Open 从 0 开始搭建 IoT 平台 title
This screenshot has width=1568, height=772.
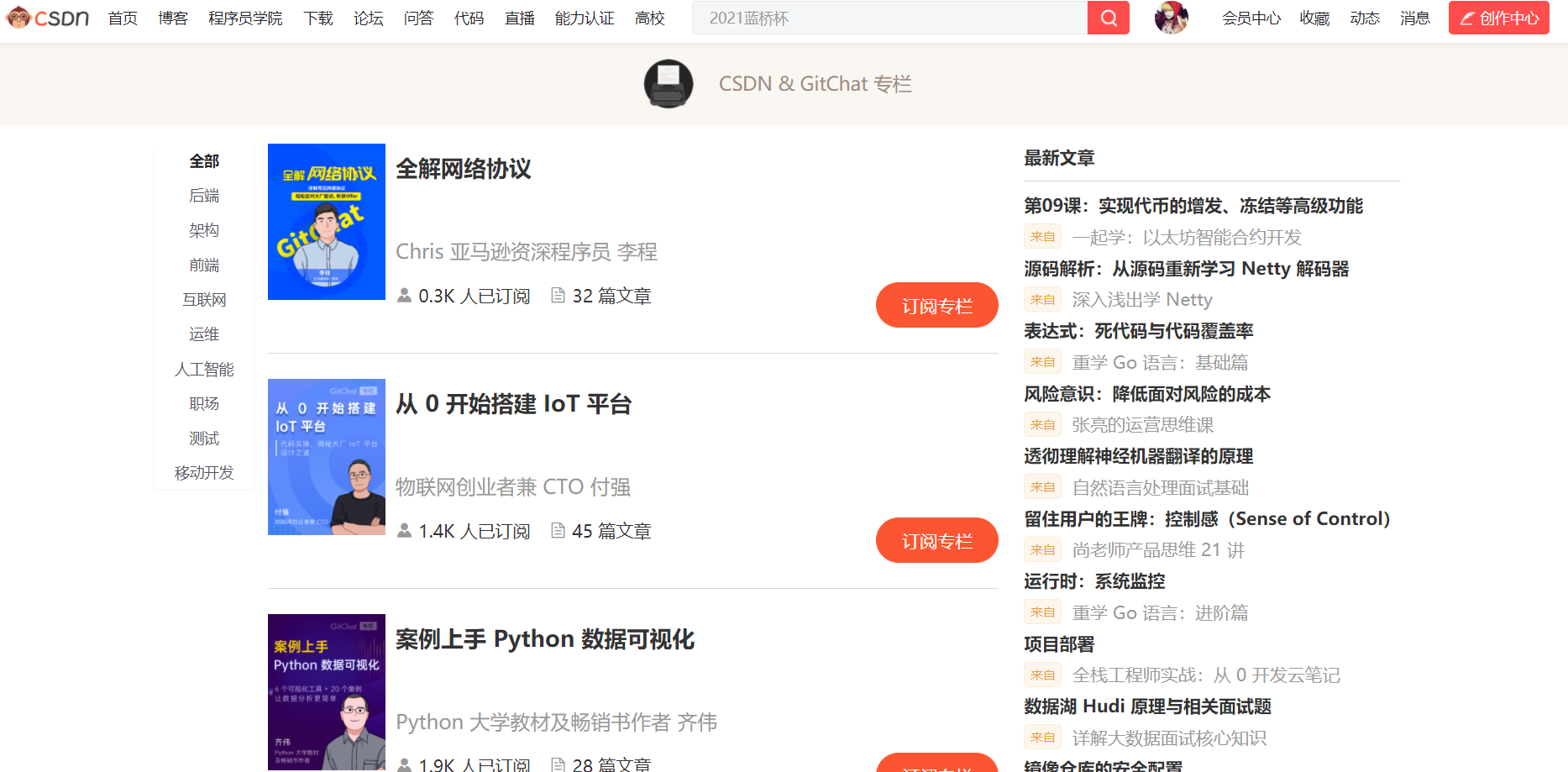[513, 404]
